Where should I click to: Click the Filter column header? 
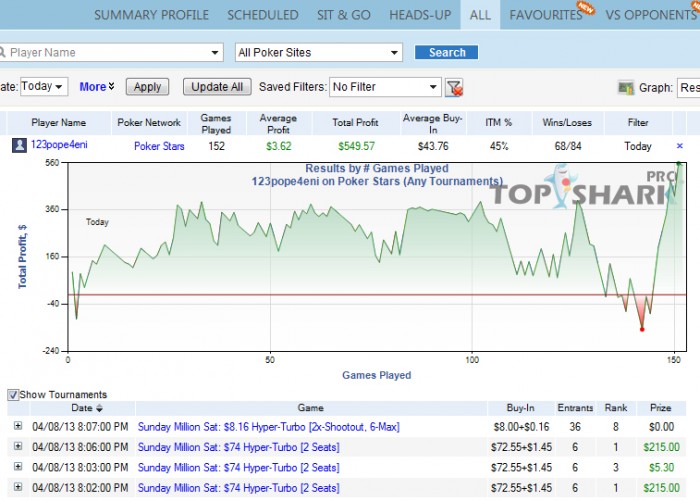638,123
